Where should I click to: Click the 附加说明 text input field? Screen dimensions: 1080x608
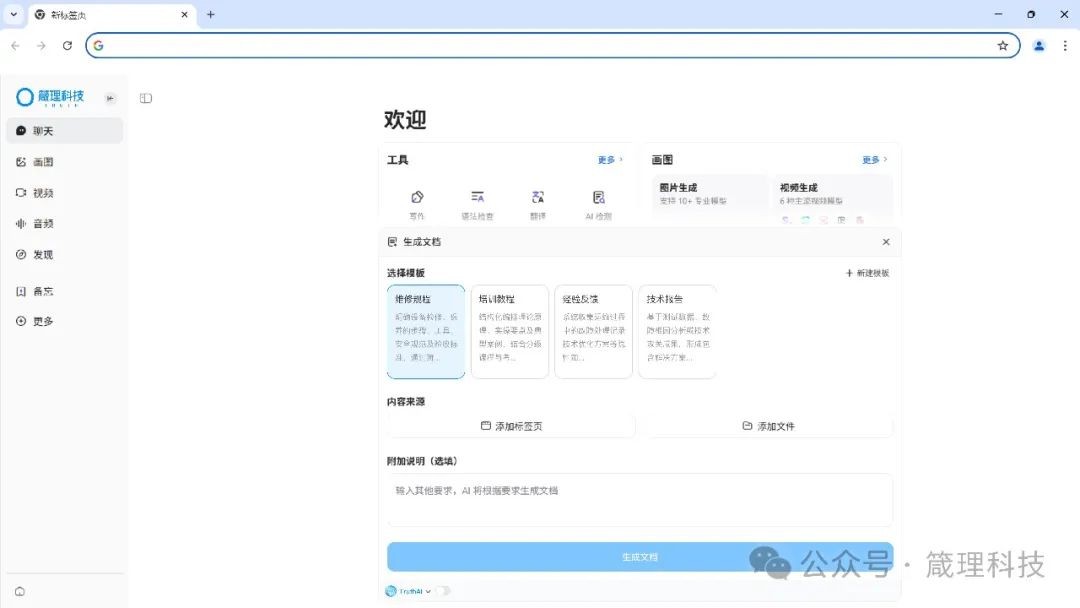(639, 499)
